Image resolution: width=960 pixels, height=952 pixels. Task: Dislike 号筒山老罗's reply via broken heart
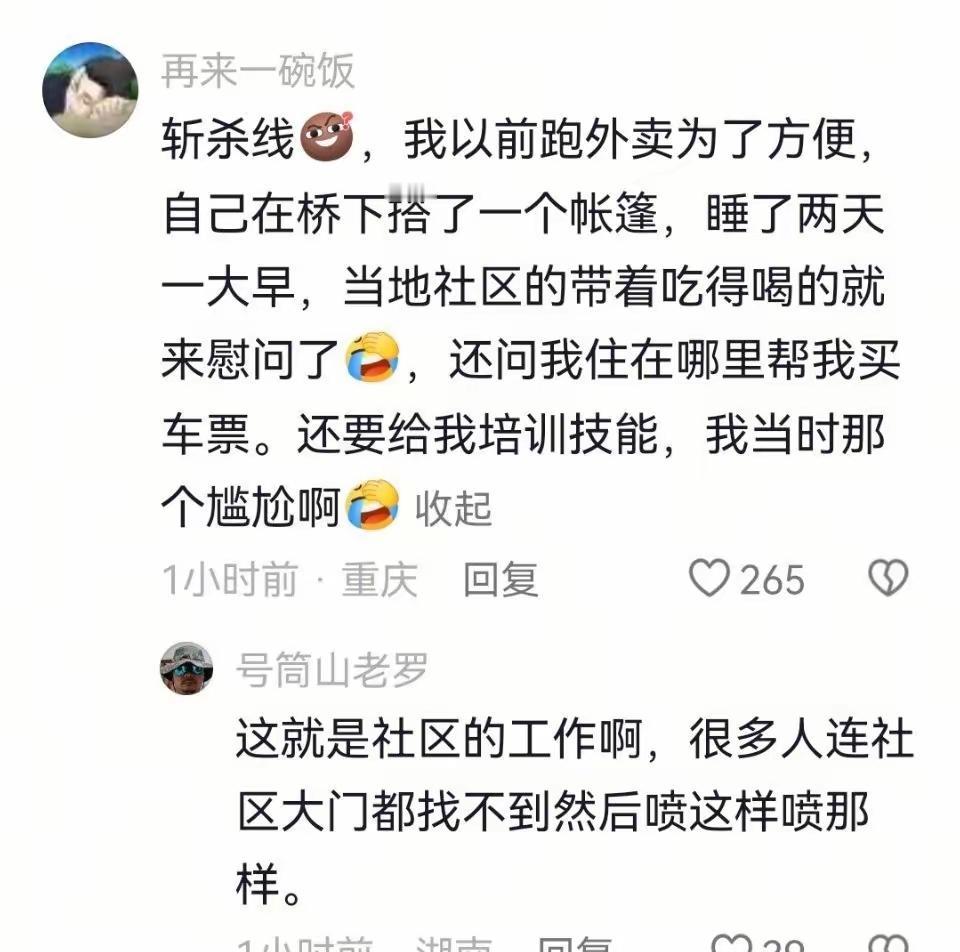(x=888, y=943)
